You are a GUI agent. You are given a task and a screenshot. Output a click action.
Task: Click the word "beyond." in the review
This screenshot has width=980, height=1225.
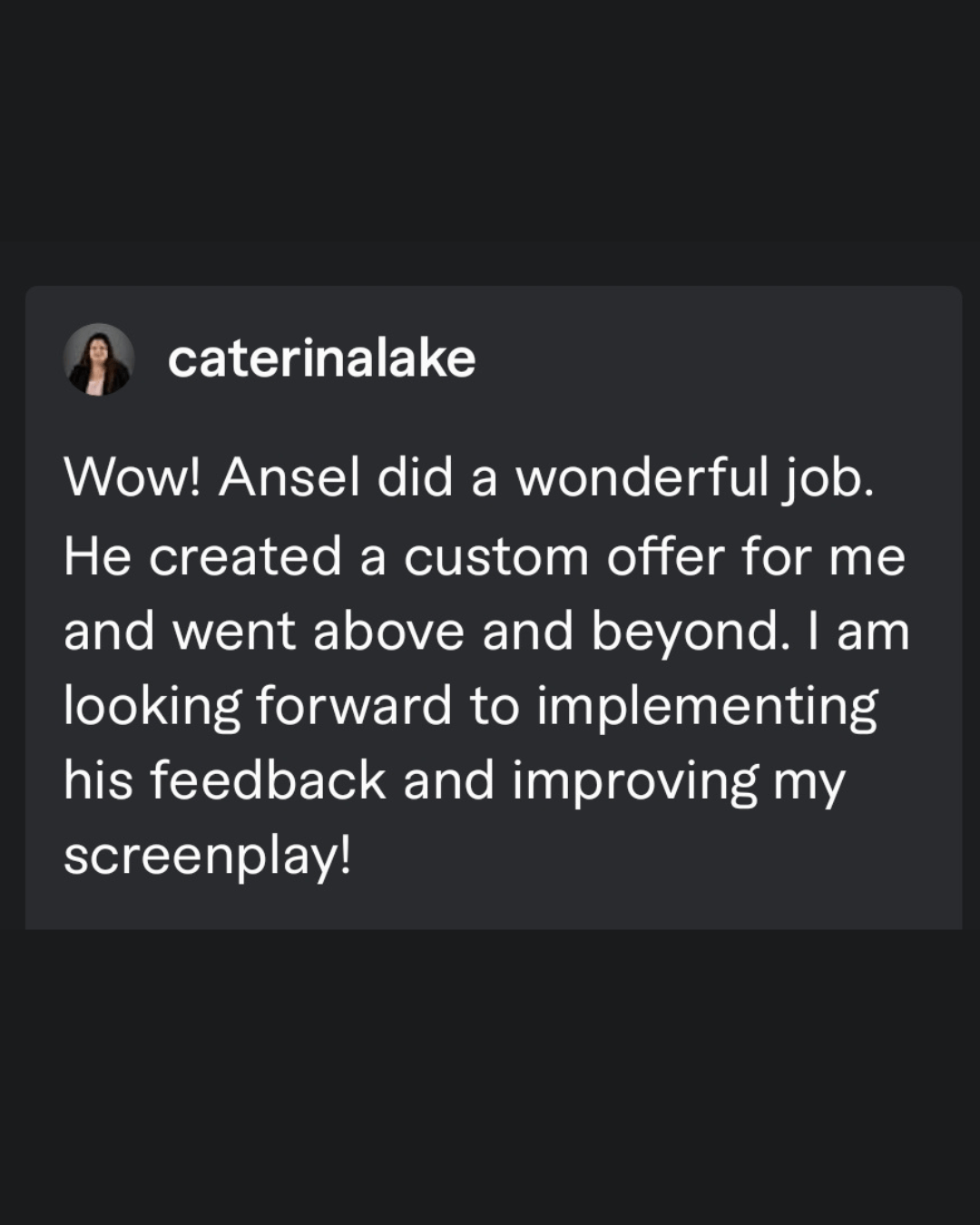tap(686, 632)
